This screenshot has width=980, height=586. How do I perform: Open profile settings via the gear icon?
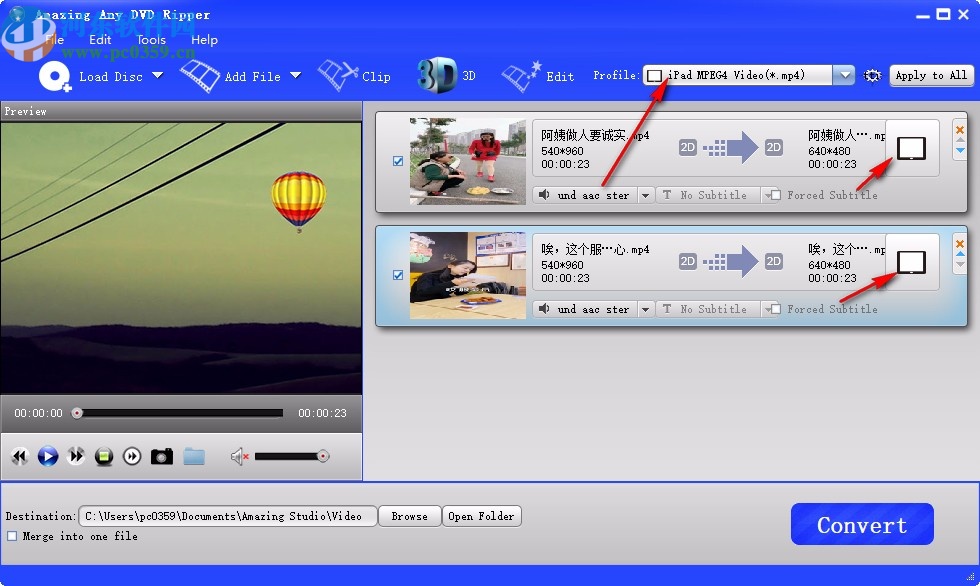click(872, 75)
